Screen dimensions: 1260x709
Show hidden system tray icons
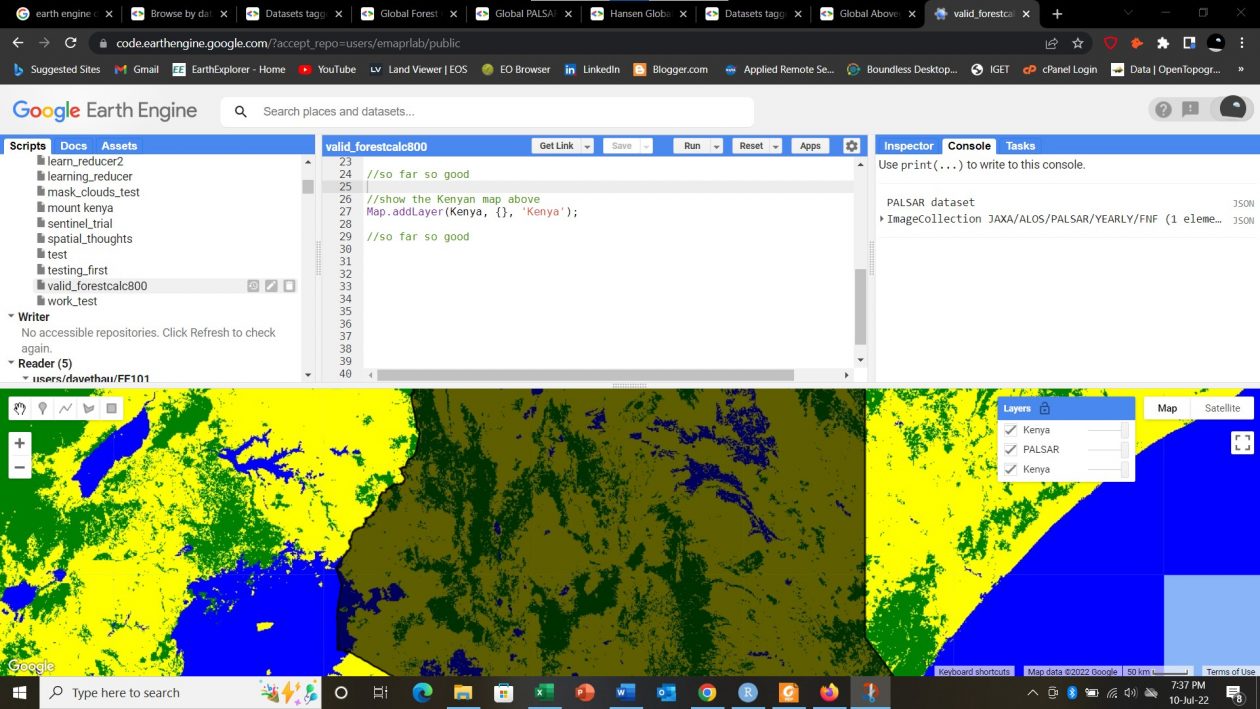click(1033, 692)
